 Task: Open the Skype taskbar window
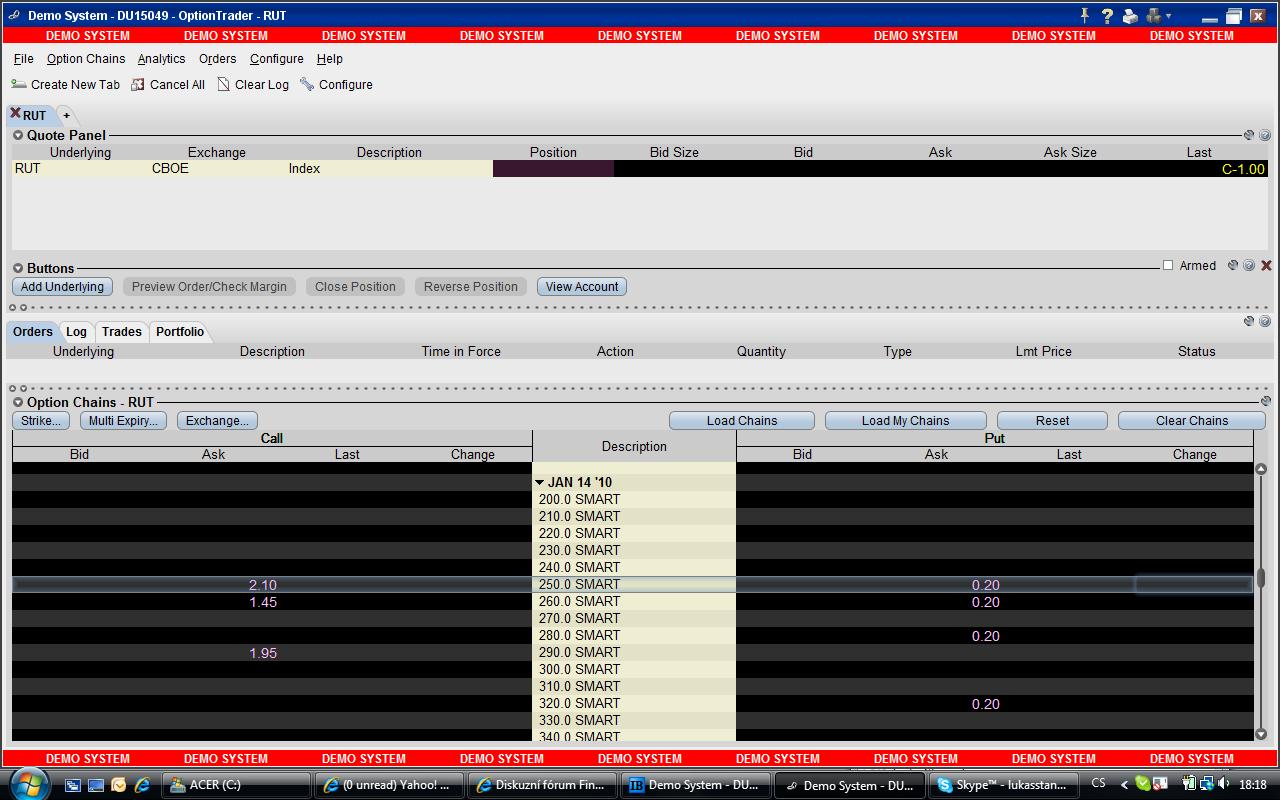(x=1005, y=785)
